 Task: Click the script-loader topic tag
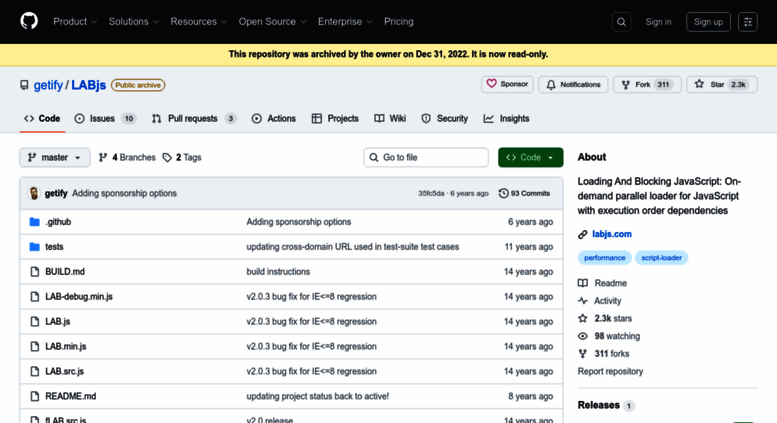(x=662, y=258)
